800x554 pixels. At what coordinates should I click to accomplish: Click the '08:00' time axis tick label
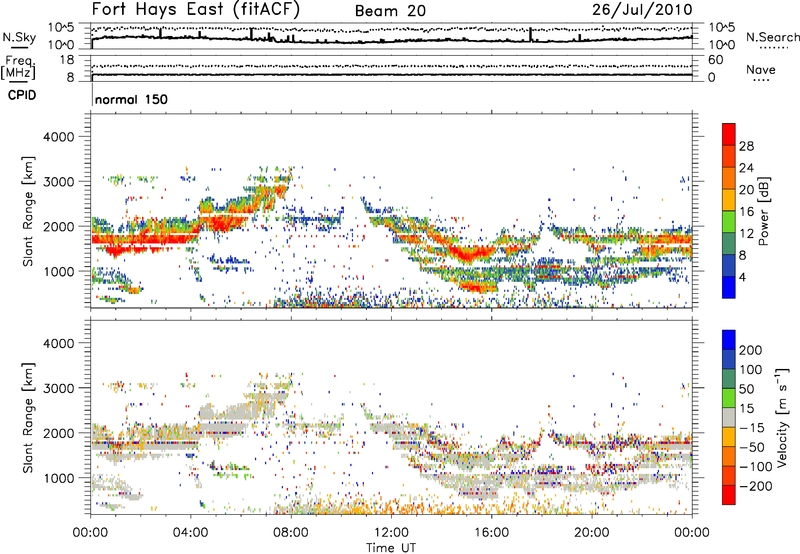291,533
